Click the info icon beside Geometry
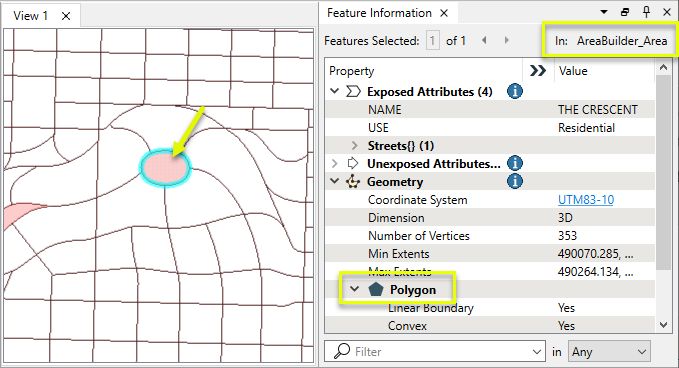 tap(514, 181)
